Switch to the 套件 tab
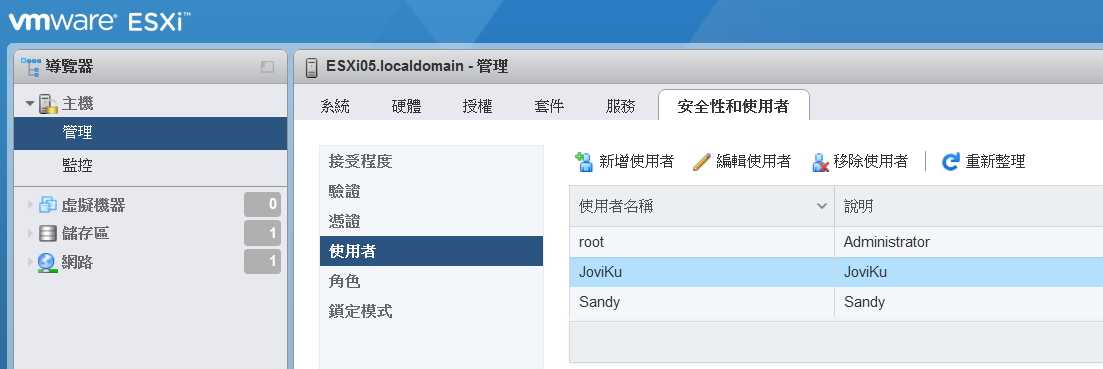The height and width of the screenshot is (369, 1103). pyautogui.click(x=549, y=106)
